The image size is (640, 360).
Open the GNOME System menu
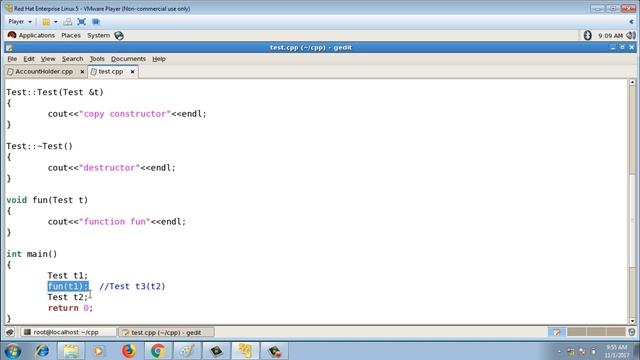click(98, 36)
